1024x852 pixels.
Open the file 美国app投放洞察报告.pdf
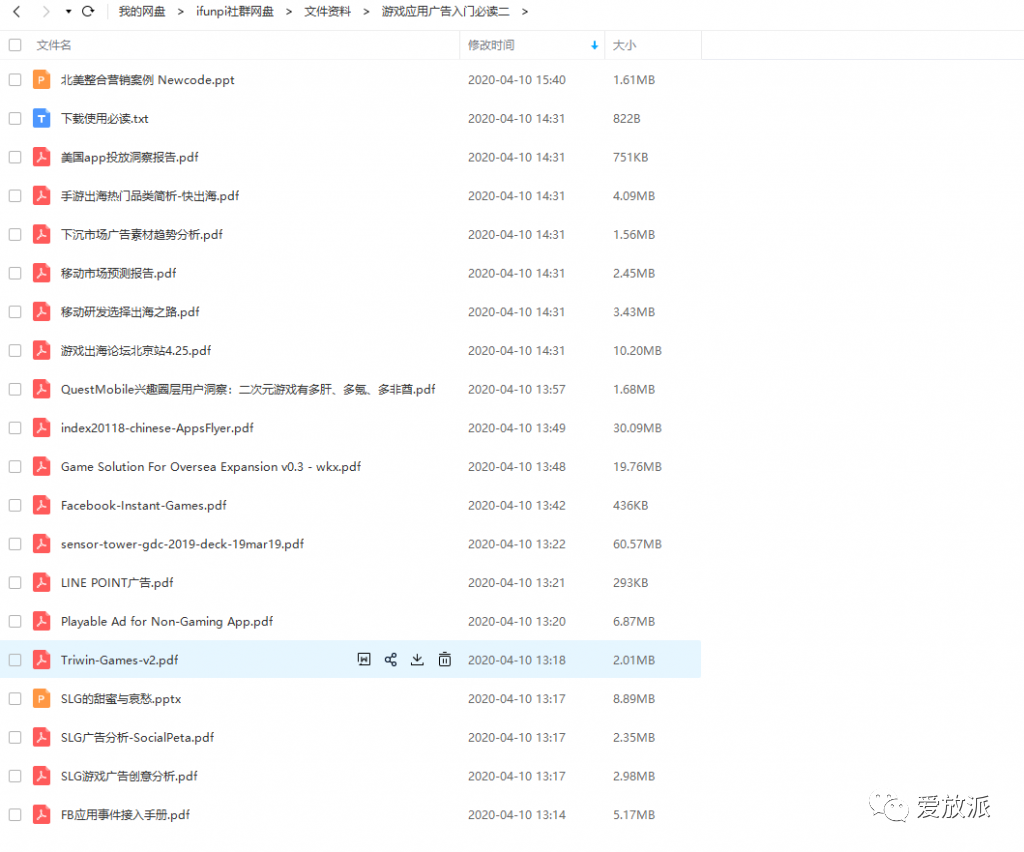[129, 157]
